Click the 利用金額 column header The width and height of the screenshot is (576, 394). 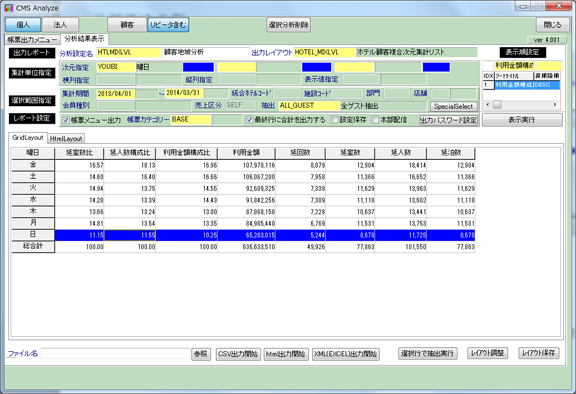tap(246, 153)
